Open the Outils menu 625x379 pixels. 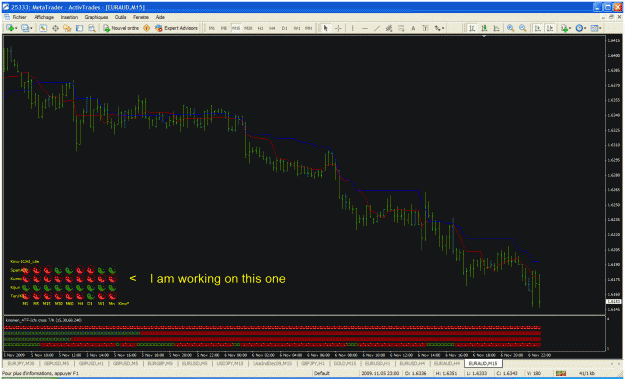pos(120,17)
